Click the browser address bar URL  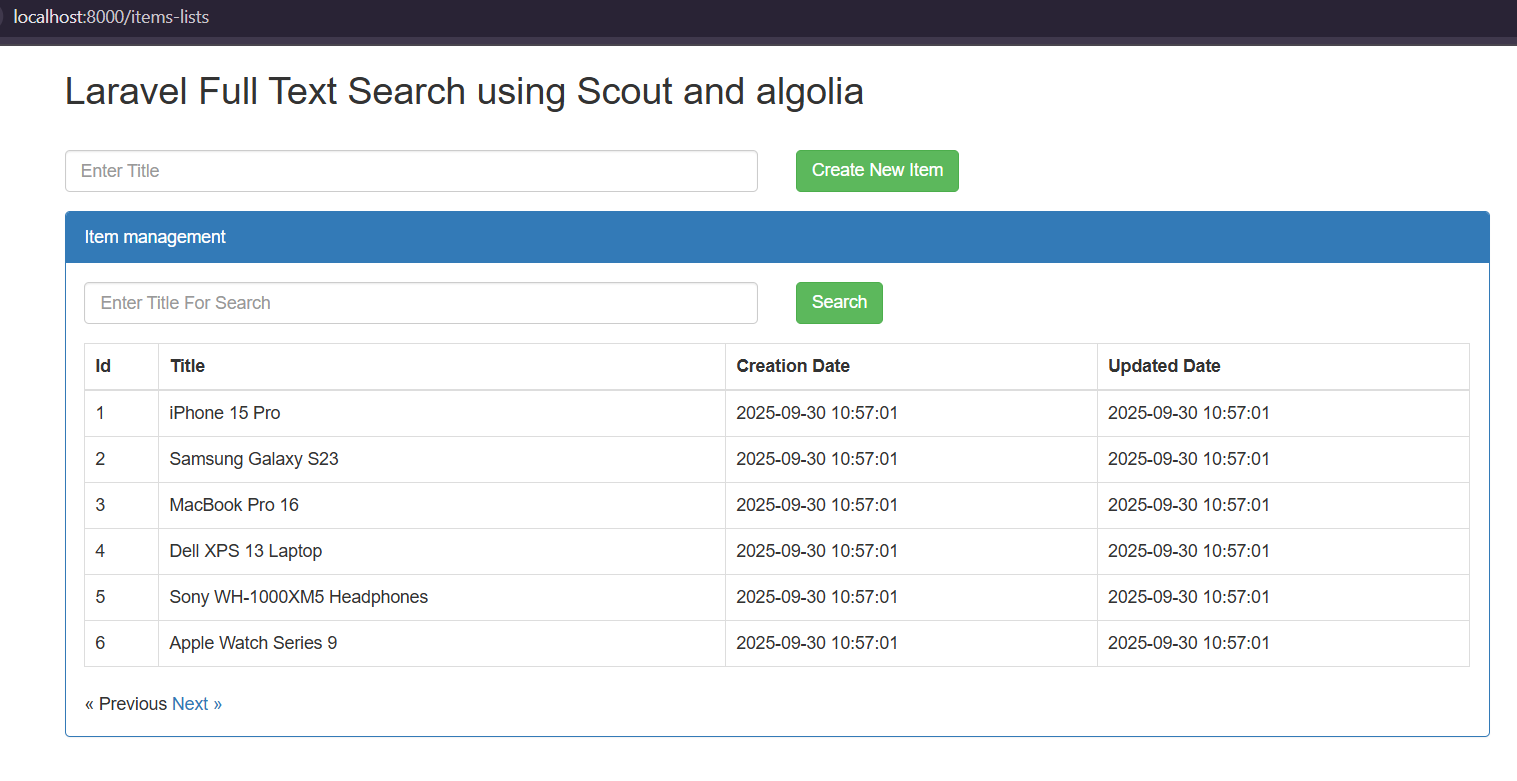point(111,16)
